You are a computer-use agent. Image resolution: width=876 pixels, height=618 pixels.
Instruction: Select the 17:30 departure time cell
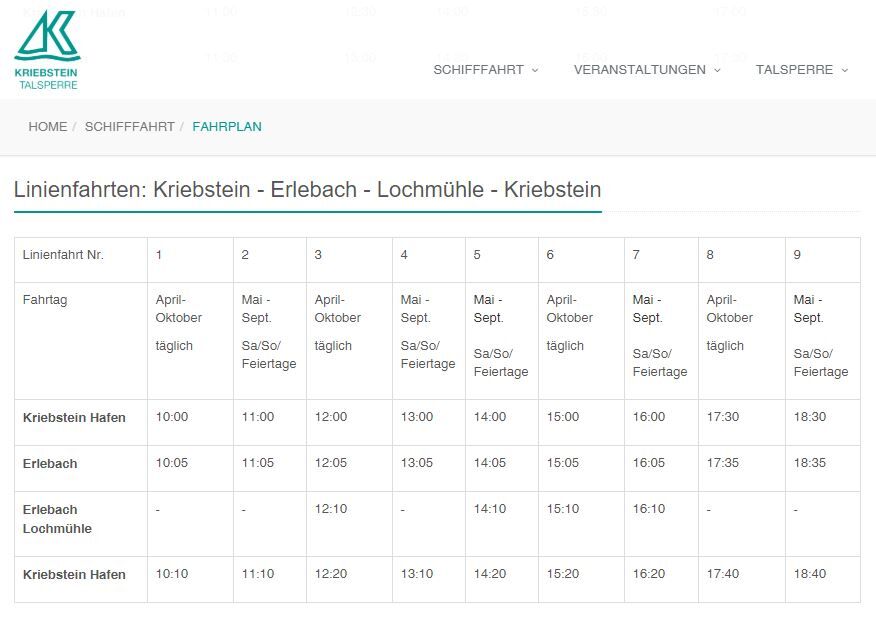pyautogui.click(x=723, y=417)
